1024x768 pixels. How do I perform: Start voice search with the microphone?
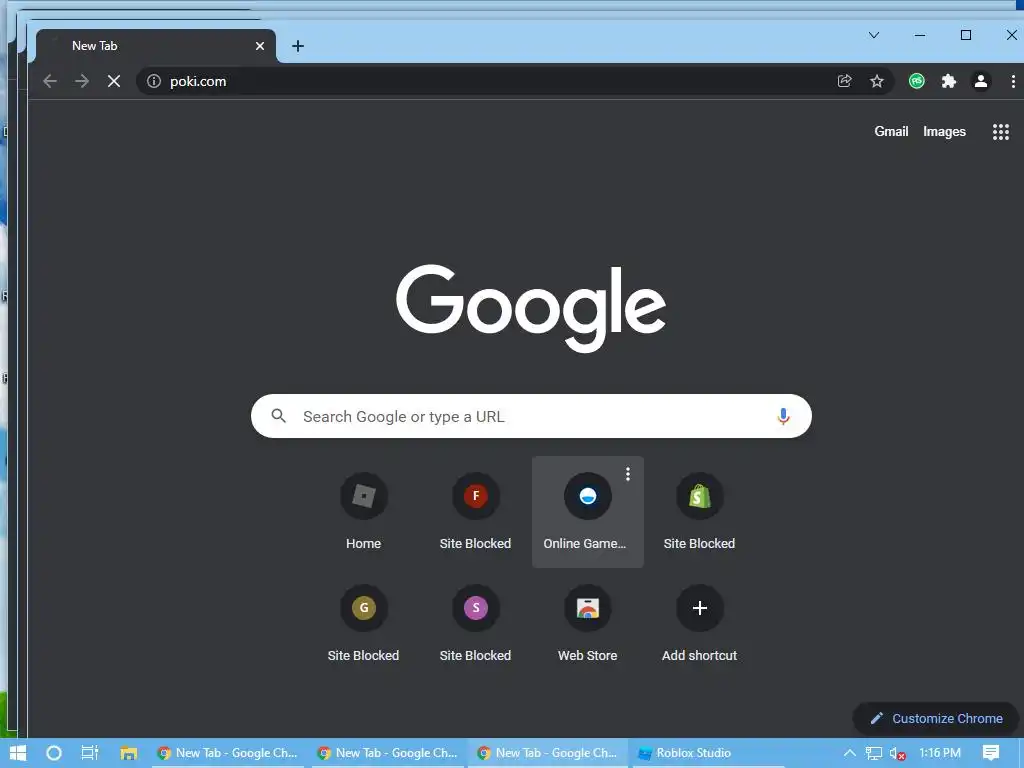783,416
